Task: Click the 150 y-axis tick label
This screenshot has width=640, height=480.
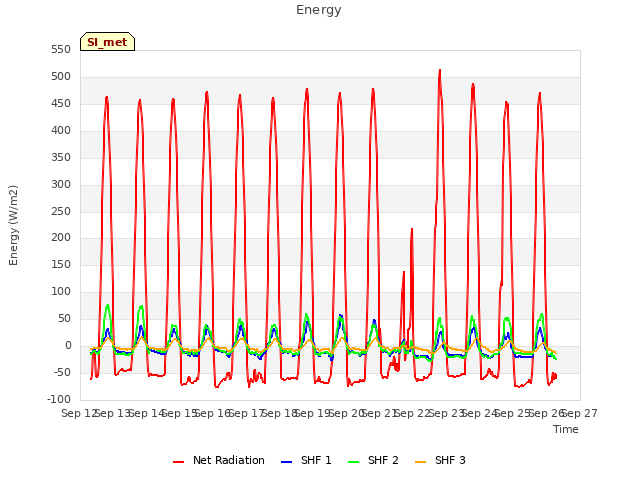Action: [x=61, y=264]
